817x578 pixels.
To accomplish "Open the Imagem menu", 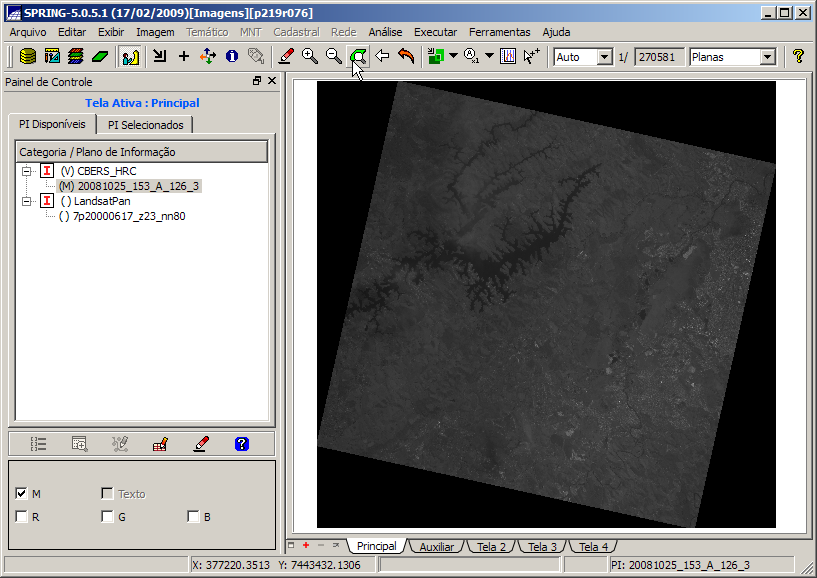I will click(x=155, y=32).
